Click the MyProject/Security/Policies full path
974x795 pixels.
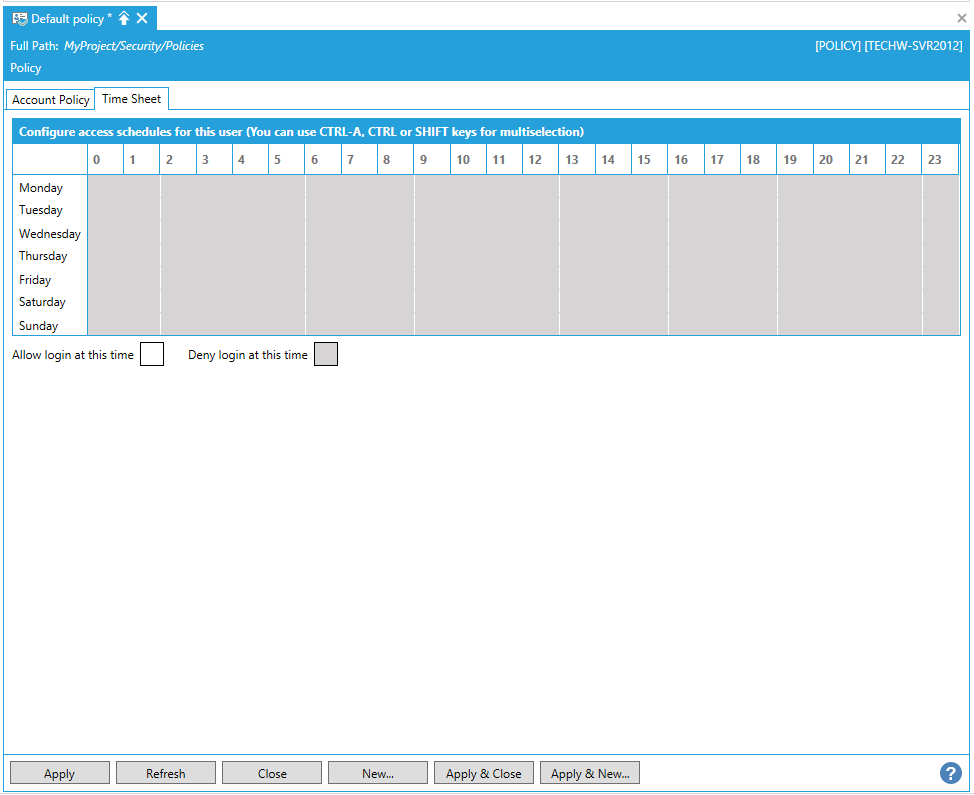pos(134,46)
